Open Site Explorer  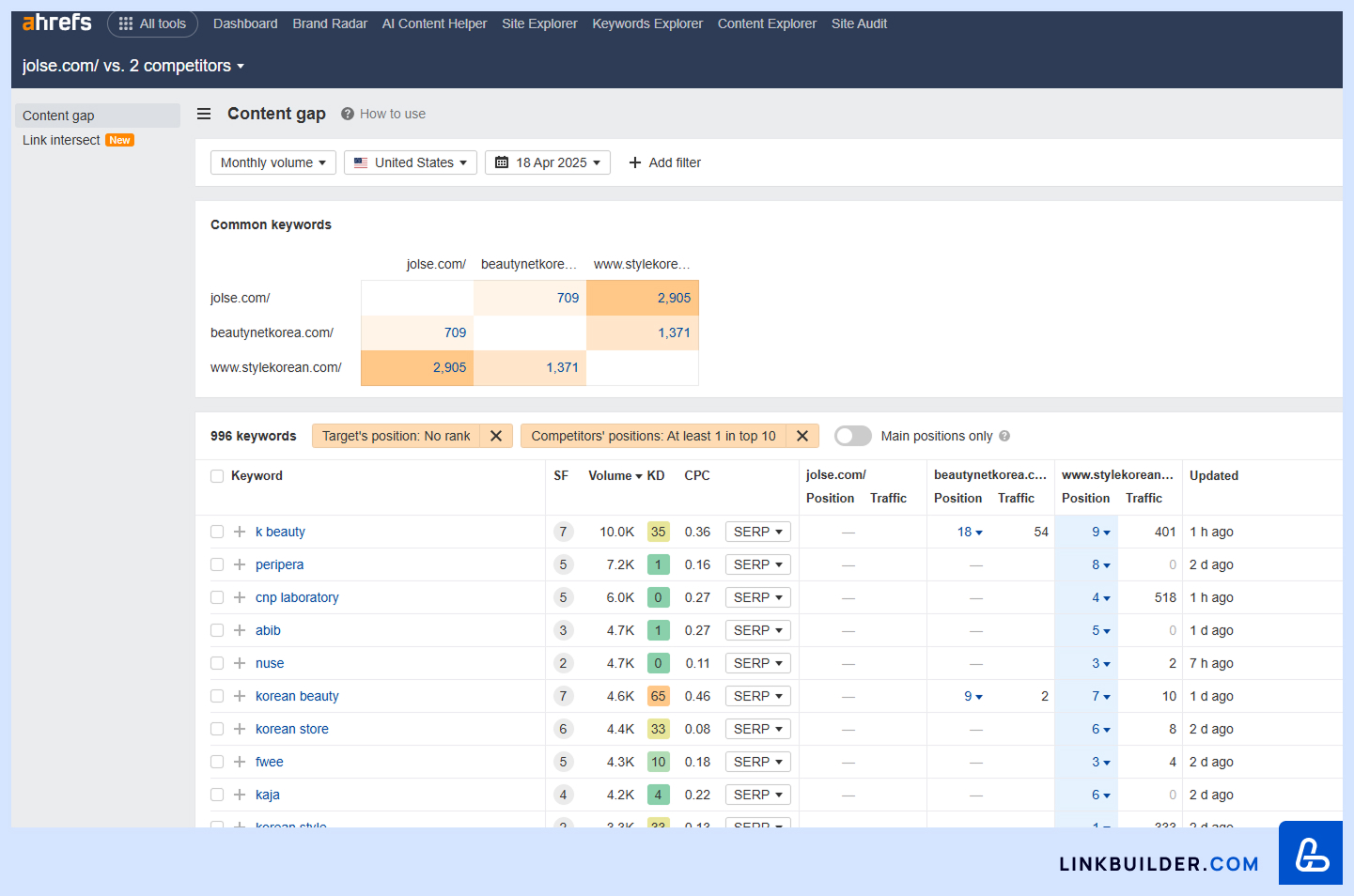point(539,23)
